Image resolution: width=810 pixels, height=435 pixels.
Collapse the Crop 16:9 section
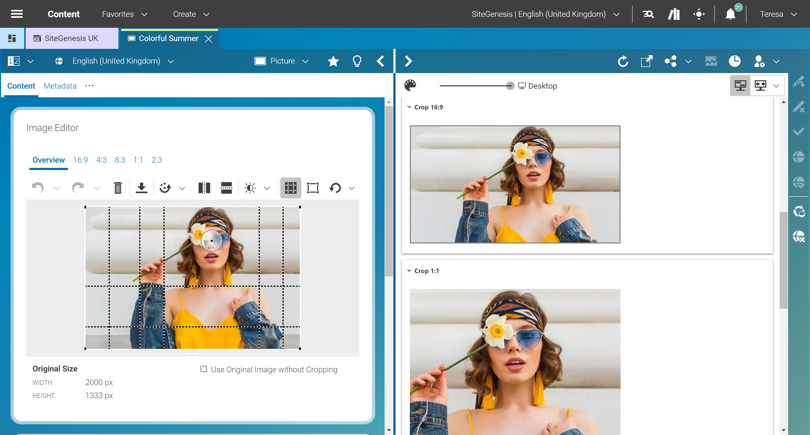(x=409, y=107)
